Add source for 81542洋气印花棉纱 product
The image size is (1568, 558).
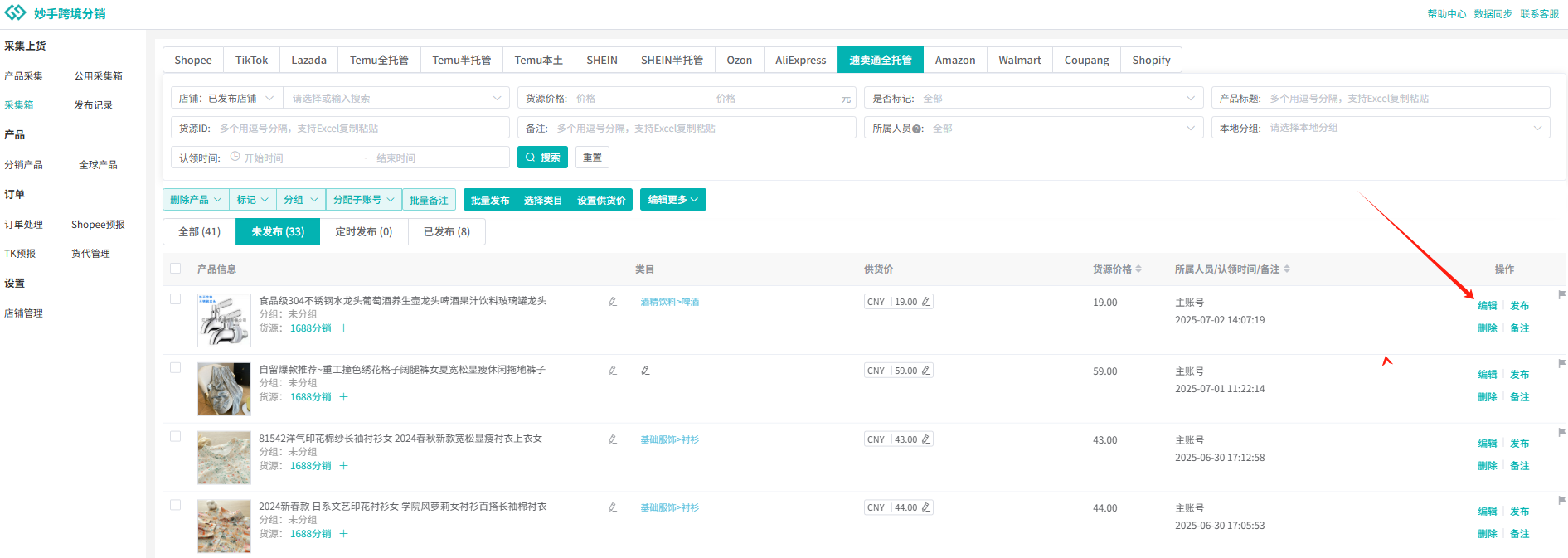343,466
